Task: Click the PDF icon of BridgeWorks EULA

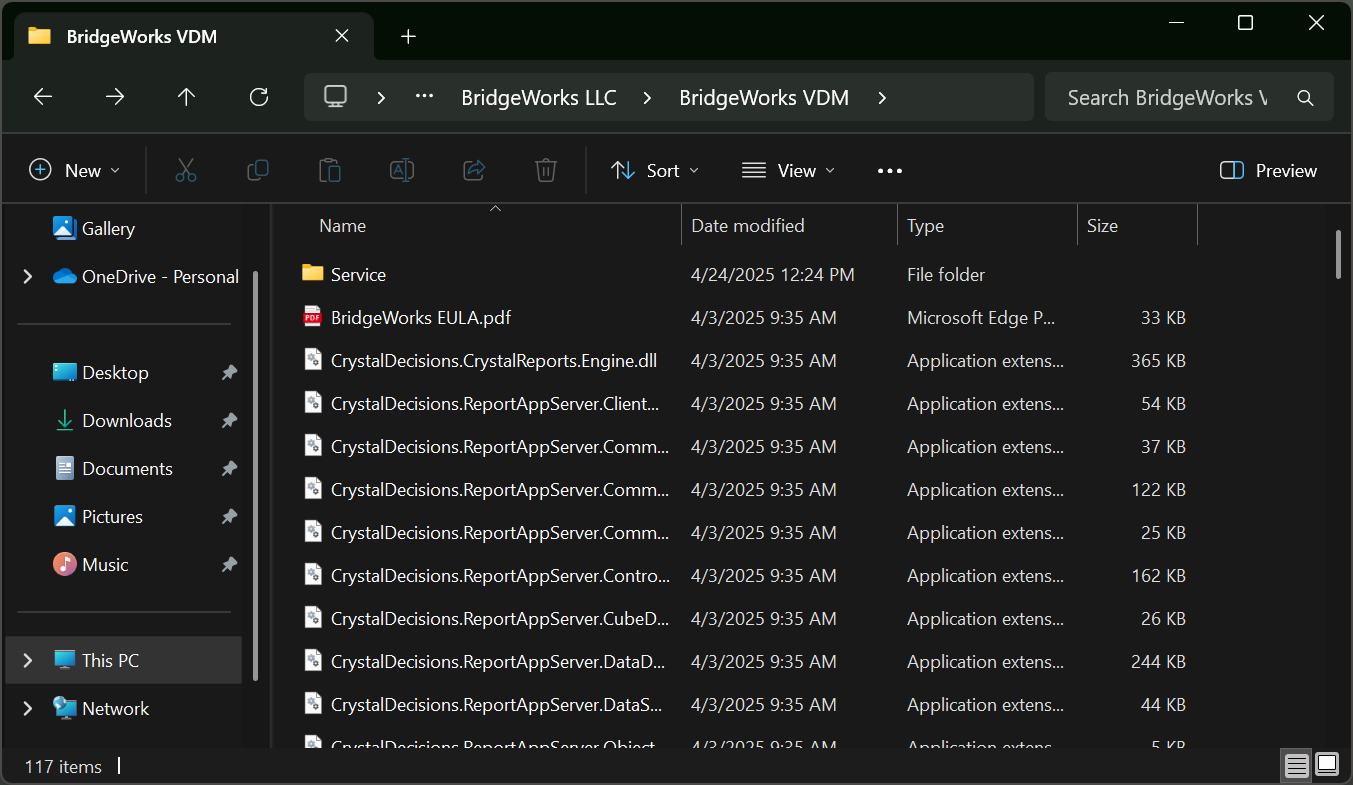Action: click(313, 317)
